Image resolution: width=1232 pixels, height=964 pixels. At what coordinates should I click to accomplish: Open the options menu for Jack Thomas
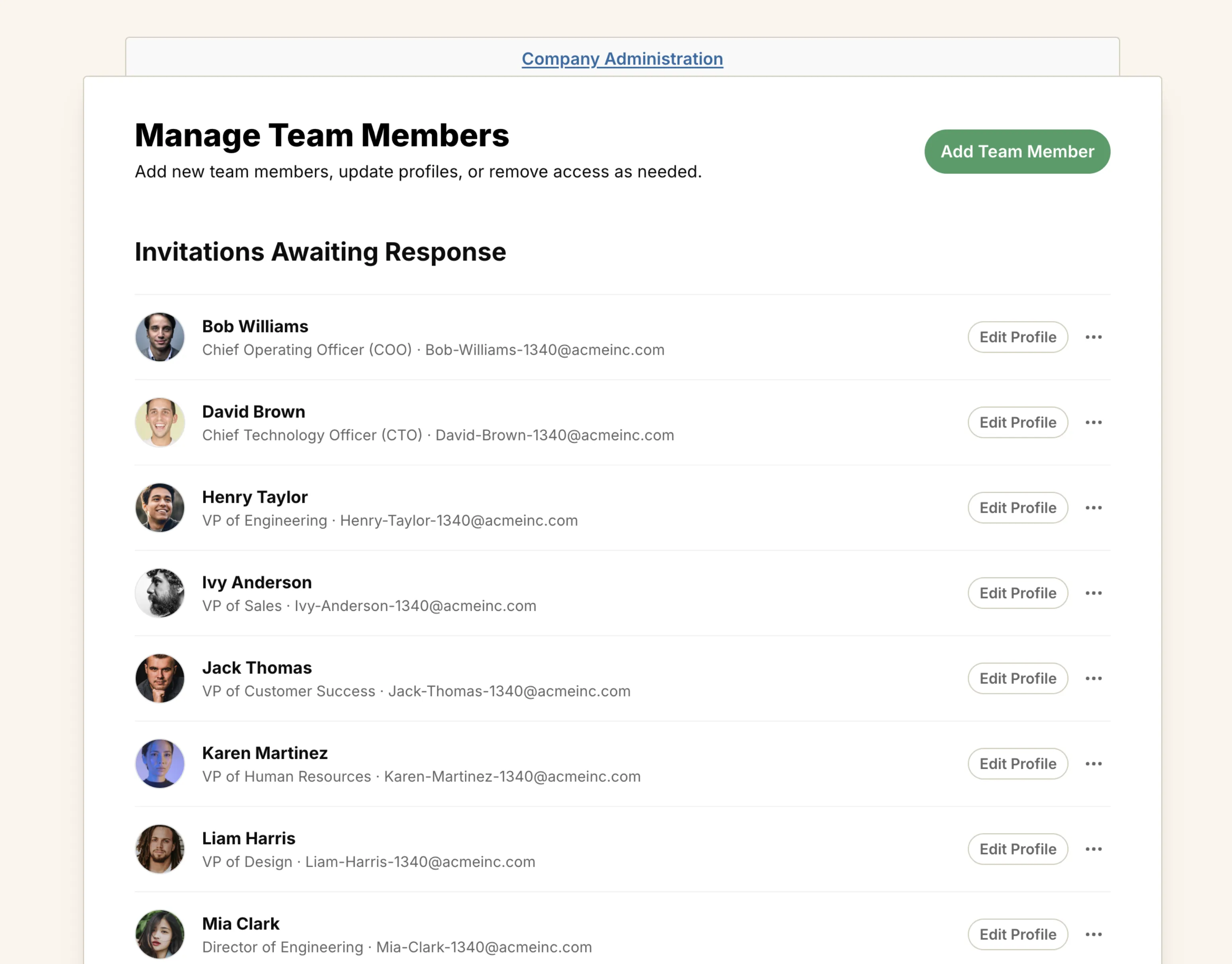pyautogui.click(x=1094, y=678)
